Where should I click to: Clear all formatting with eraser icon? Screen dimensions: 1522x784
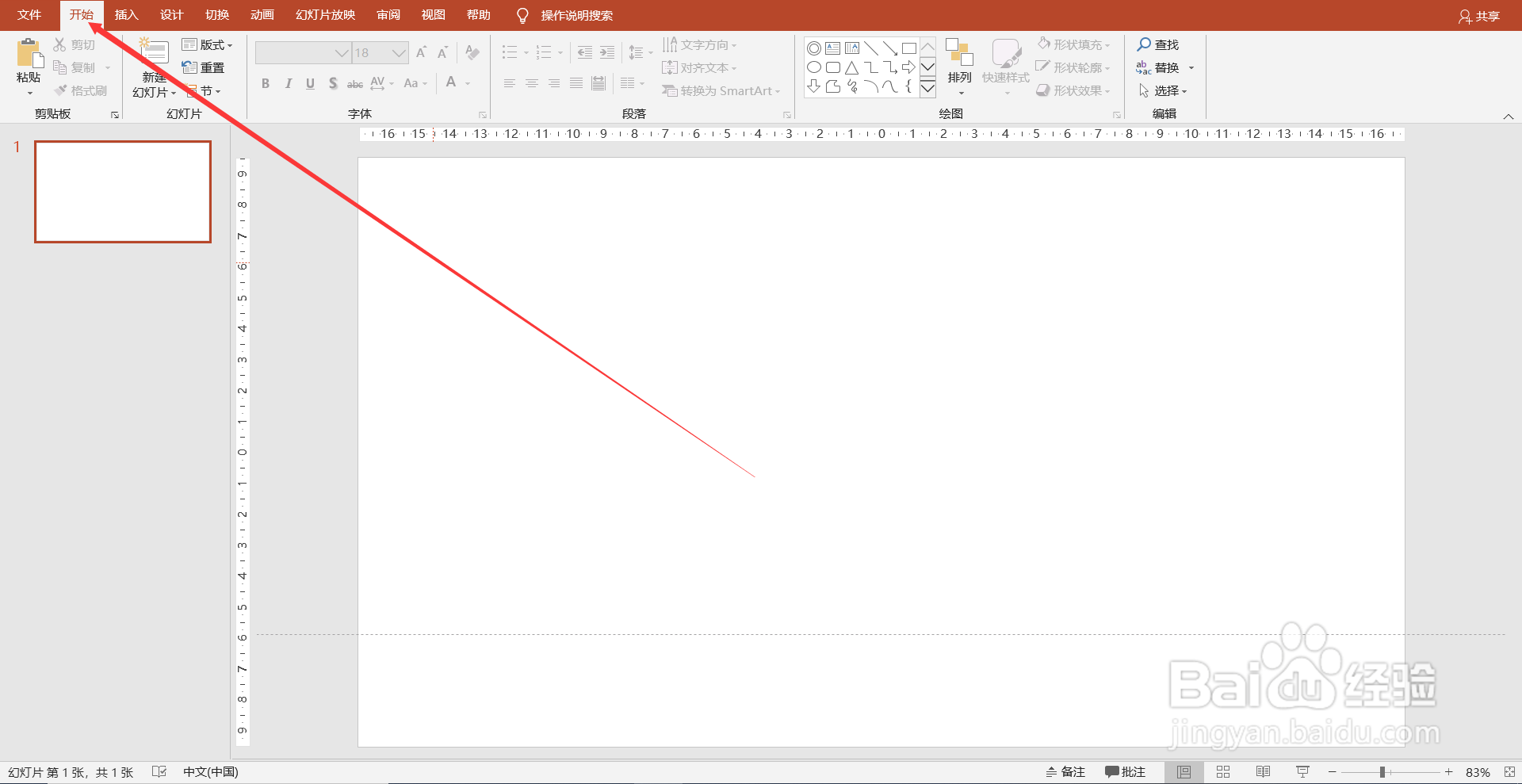coord(472,52)
